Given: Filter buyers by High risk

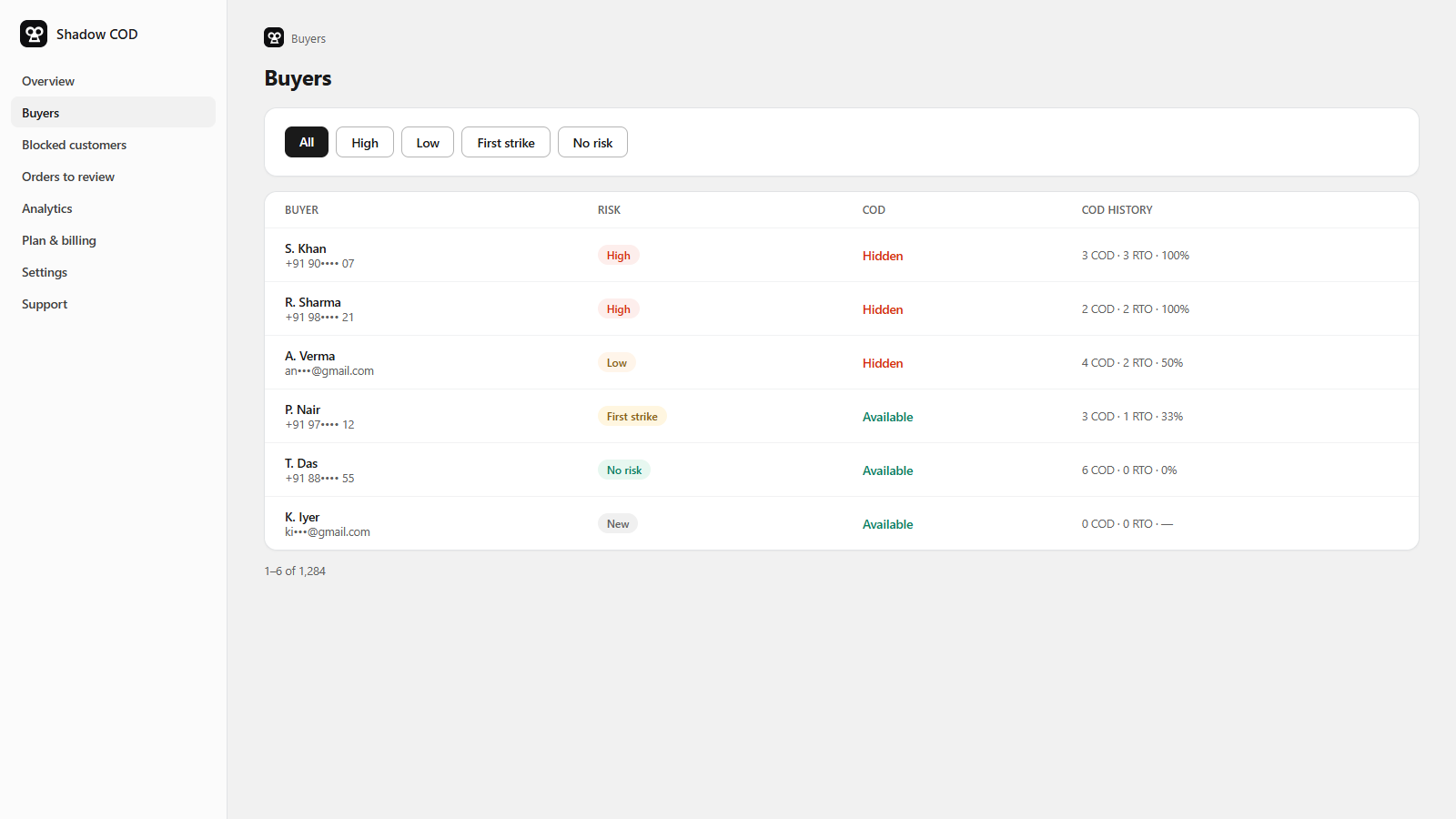Looking at the screenshot, I should (x=365, y=142).
